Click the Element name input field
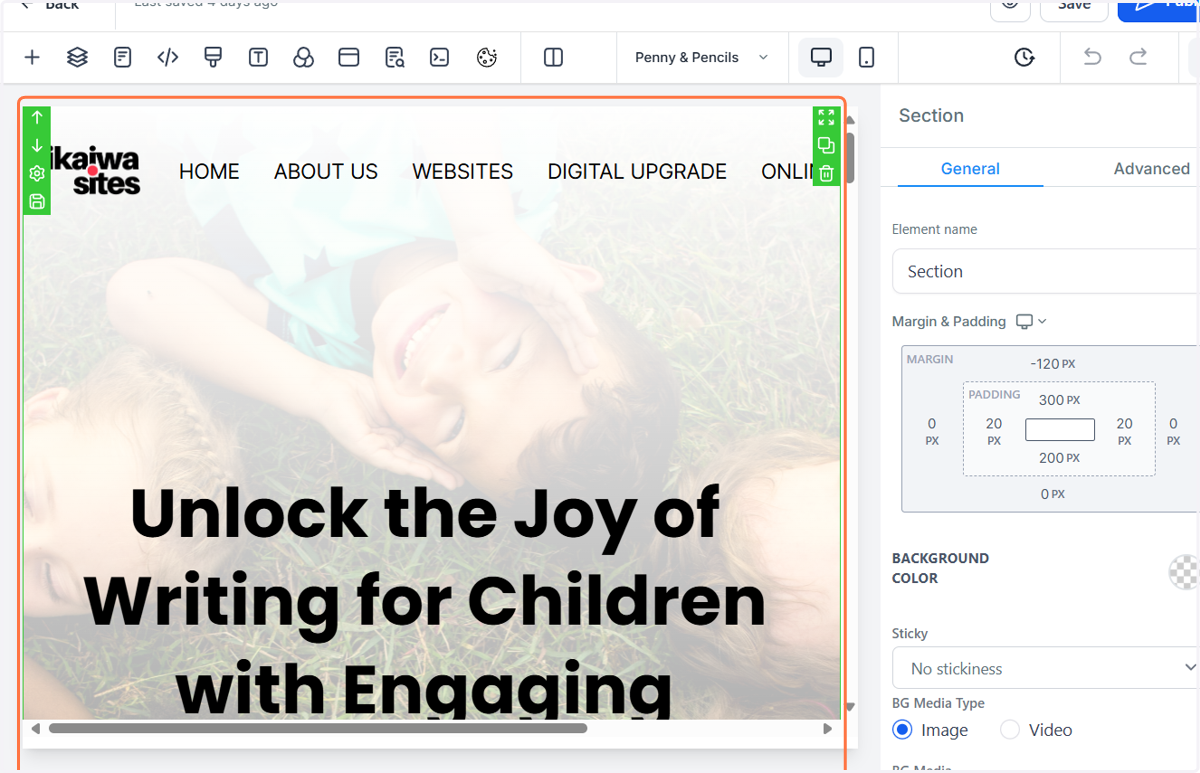 (x=1045, y=271)
